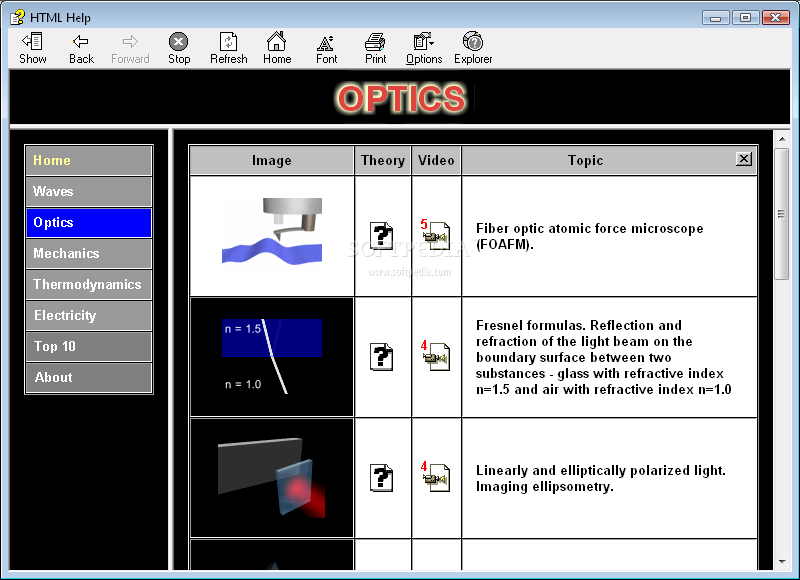
Task: Open theory for Fiber optic microscope
Action: 381,236
